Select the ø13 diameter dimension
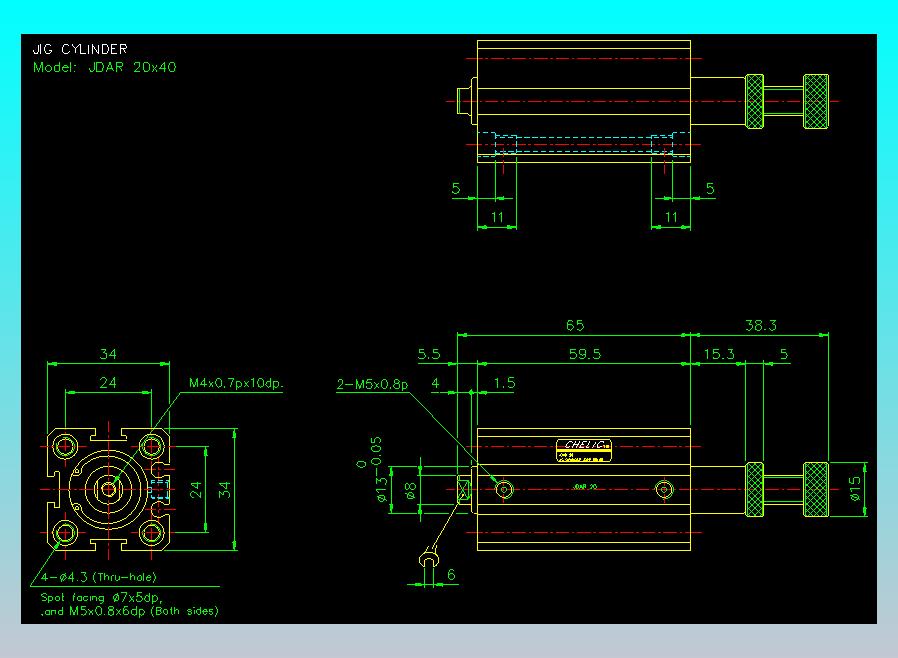This screenshot has width=898, height=658. tap(381, 488)
